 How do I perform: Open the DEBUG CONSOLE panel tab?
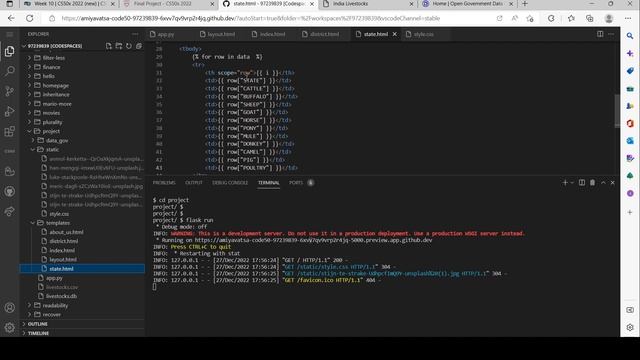click(x=230, y=183)
